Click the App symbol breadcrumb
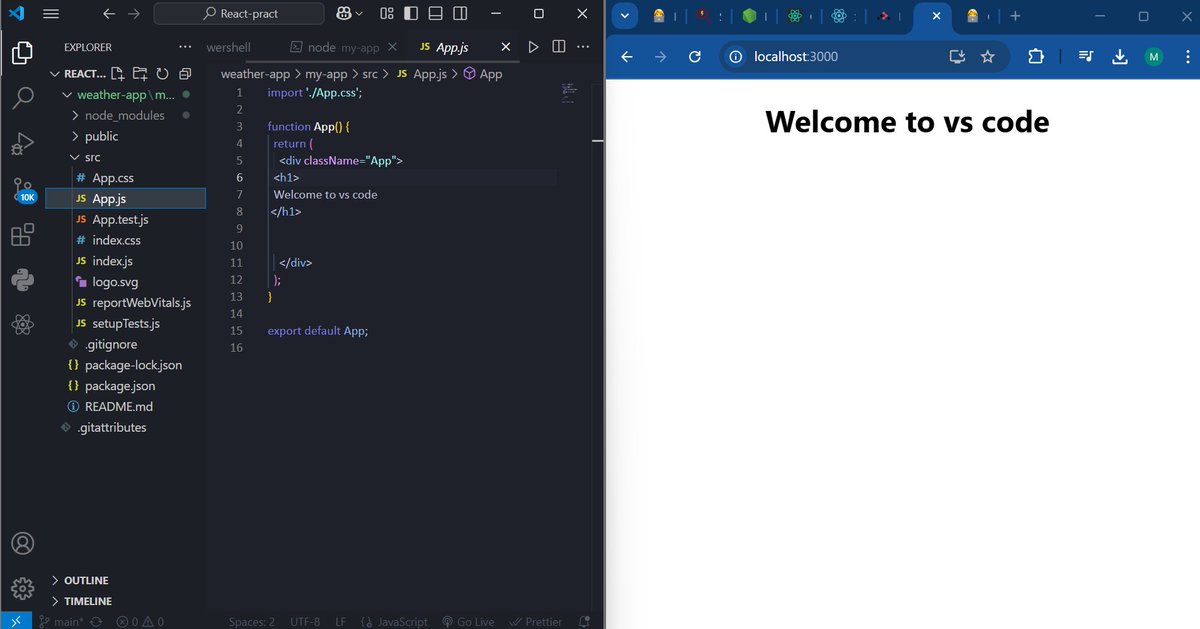Viewport: 1200px width, 629px height. click(482, 74)
